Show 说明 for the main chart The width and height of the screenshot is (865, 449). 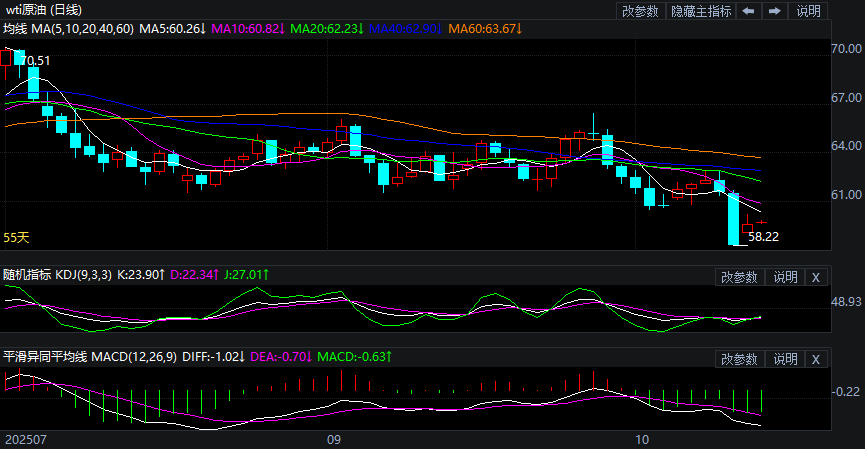coord(808,11)
